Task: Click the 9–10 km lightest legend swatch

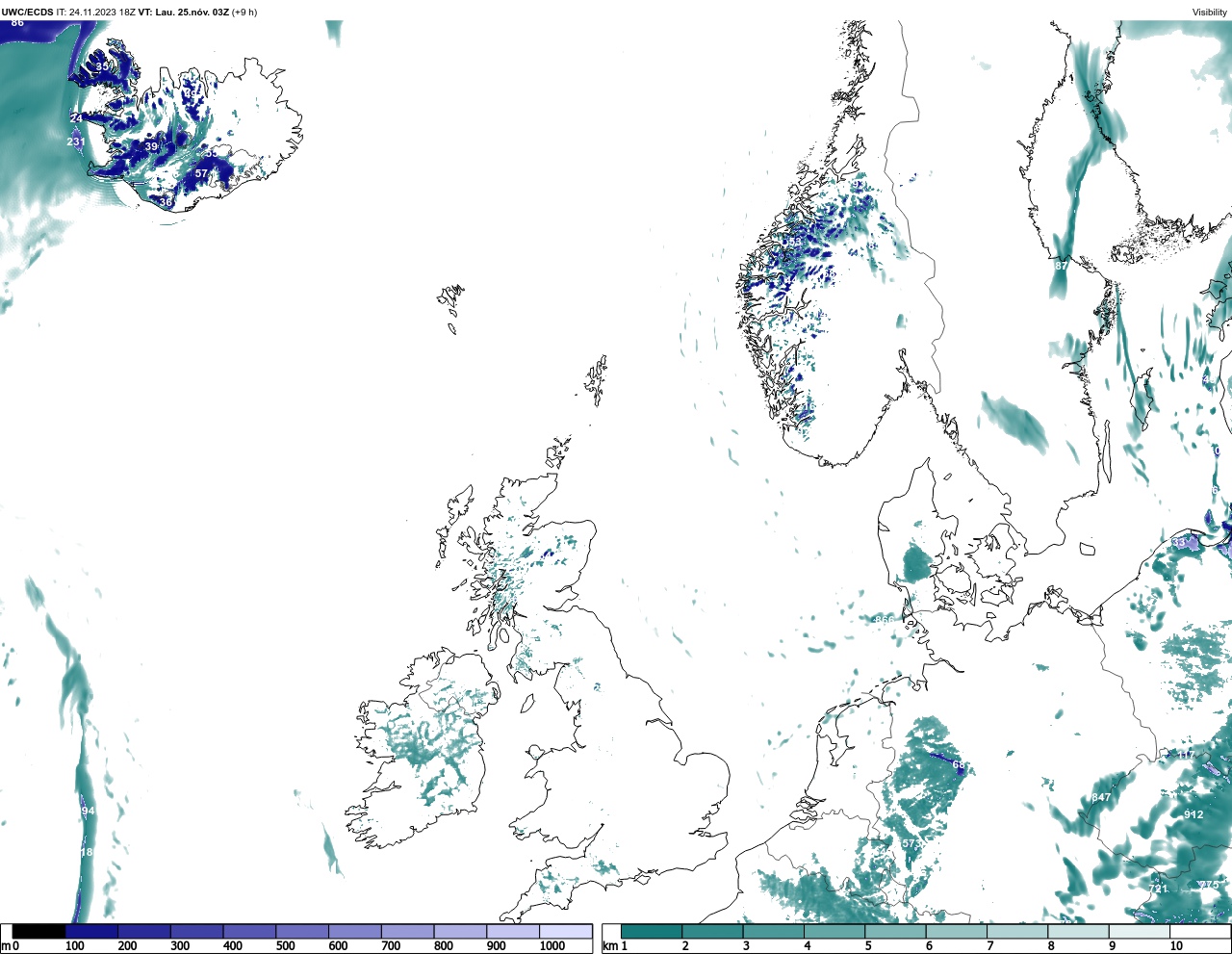Action: point(1139,931)
